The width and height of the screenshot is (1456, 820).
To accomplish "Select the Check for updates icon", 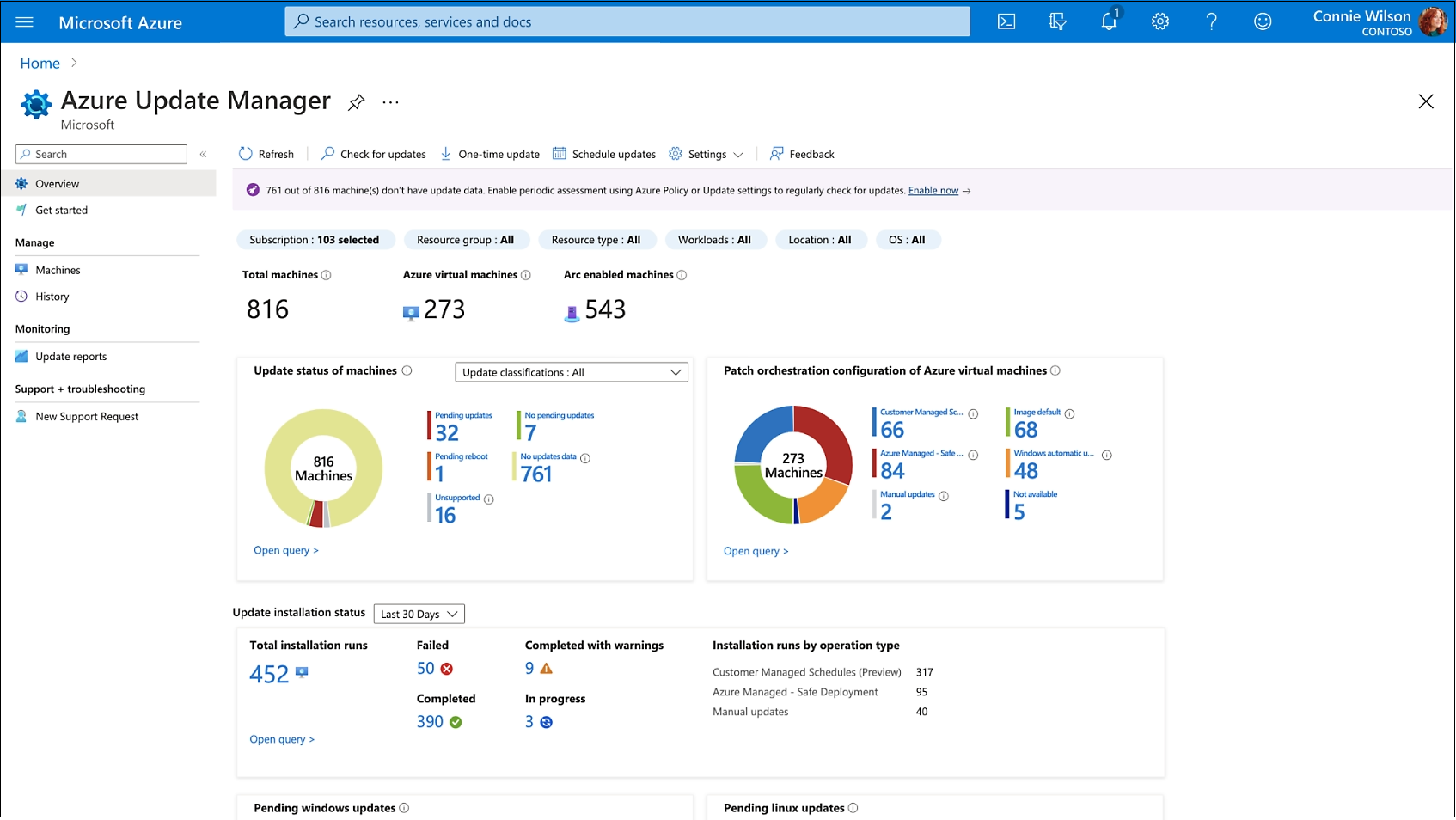I will pos(327,154).
